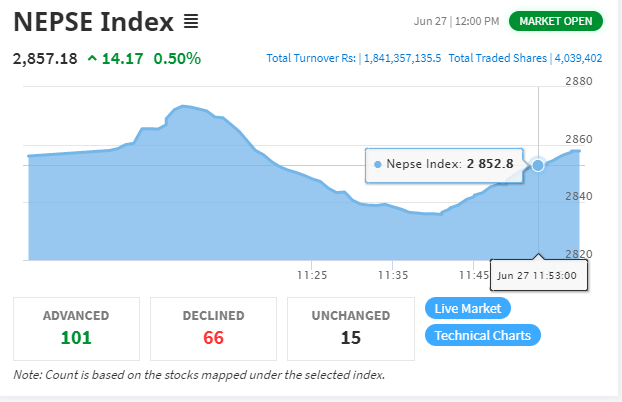This screenshot has height=402, width=622.
Task: Click the 0.50% percentage change
Action: pyautogui.click(x=177, y=59)
